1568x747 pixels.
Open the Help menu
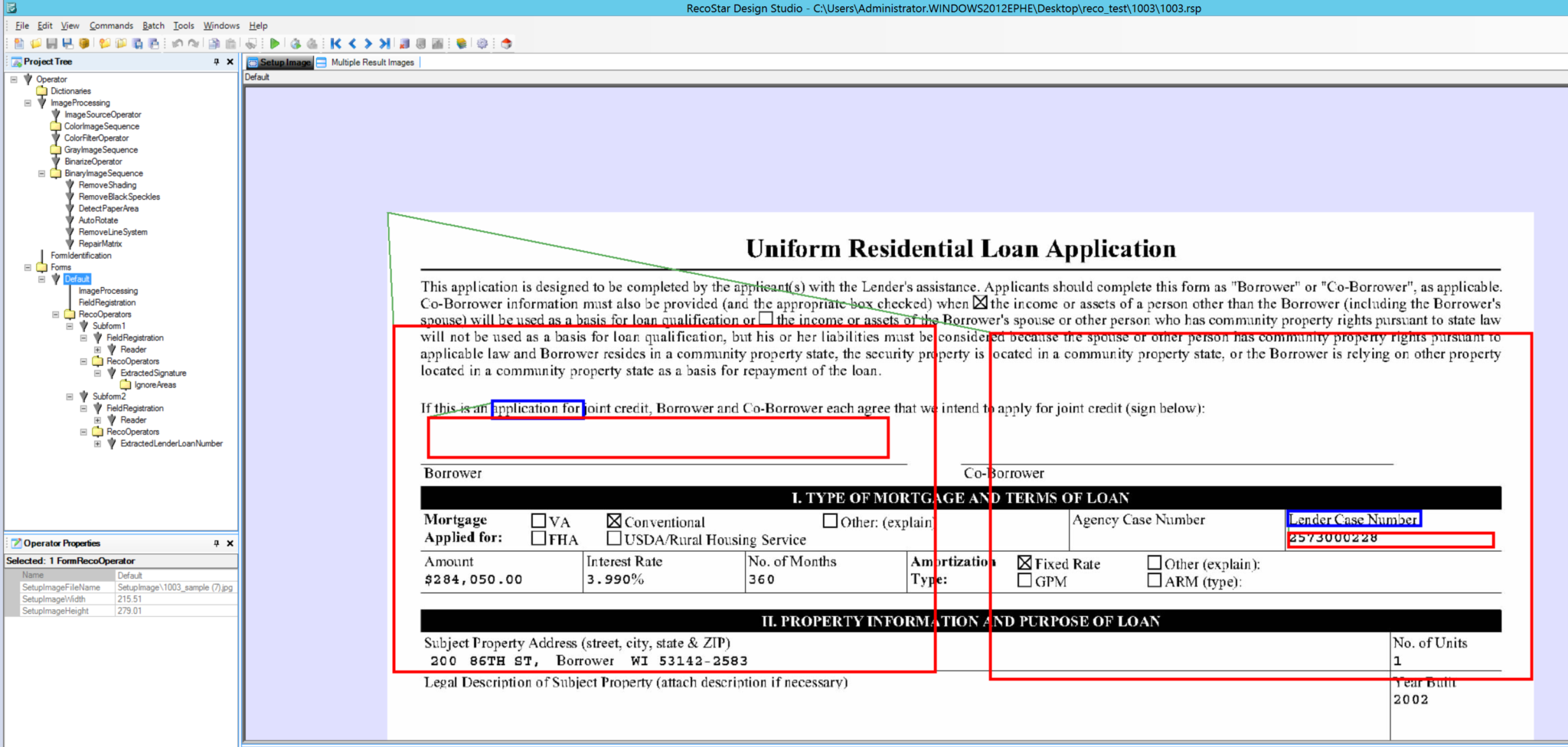[x=258, y=25]
